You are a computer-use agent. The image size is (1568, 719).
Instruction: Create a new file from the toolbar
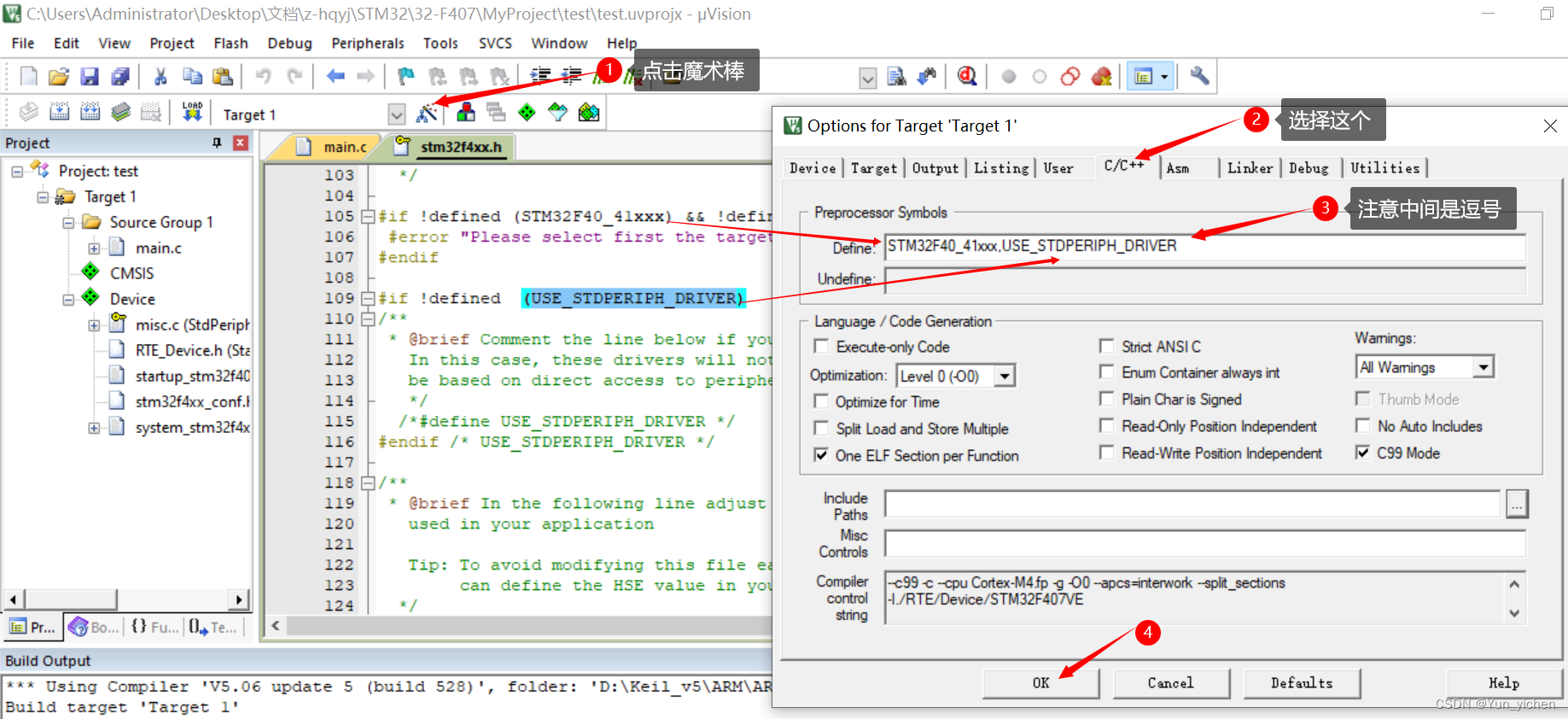coord(28,77)
